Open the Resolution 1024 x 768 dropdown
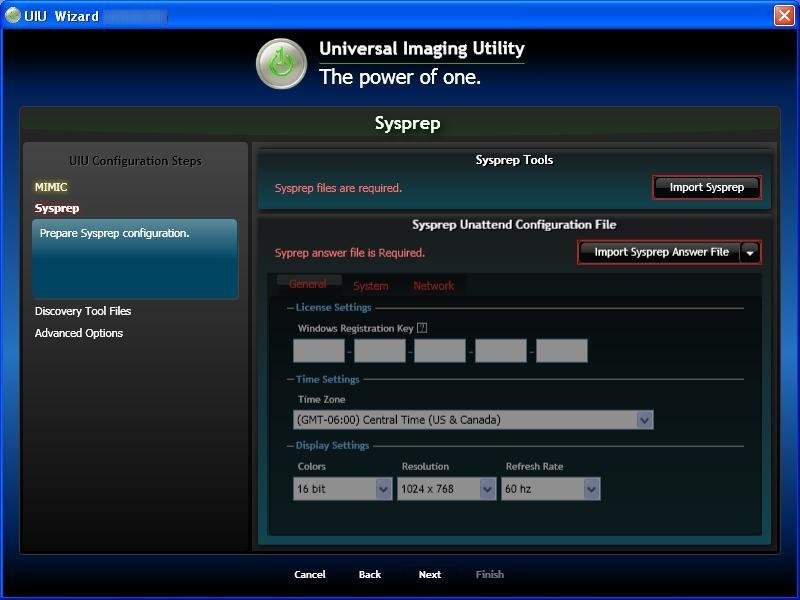Screen dimensions: 800x600 tap(446, 489)
